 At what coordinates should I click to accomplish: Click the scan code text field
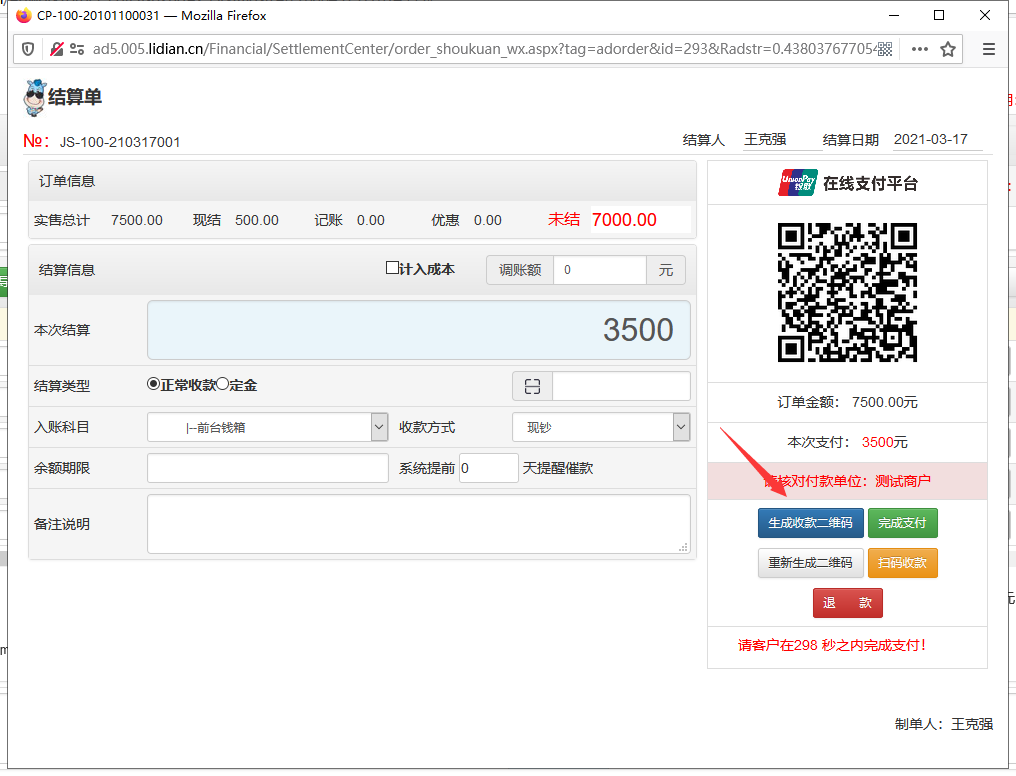click(621, 387)
